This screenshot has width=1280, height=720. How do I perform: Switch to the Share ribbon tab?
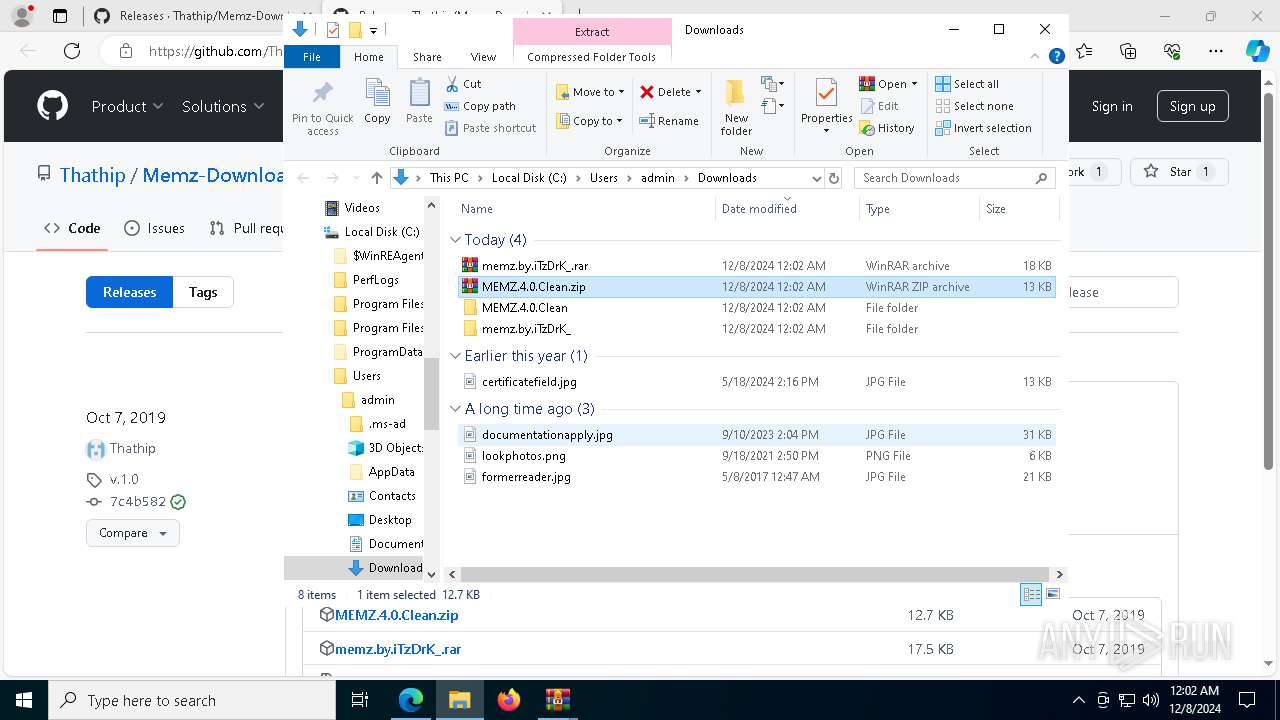tap(427, 57)
